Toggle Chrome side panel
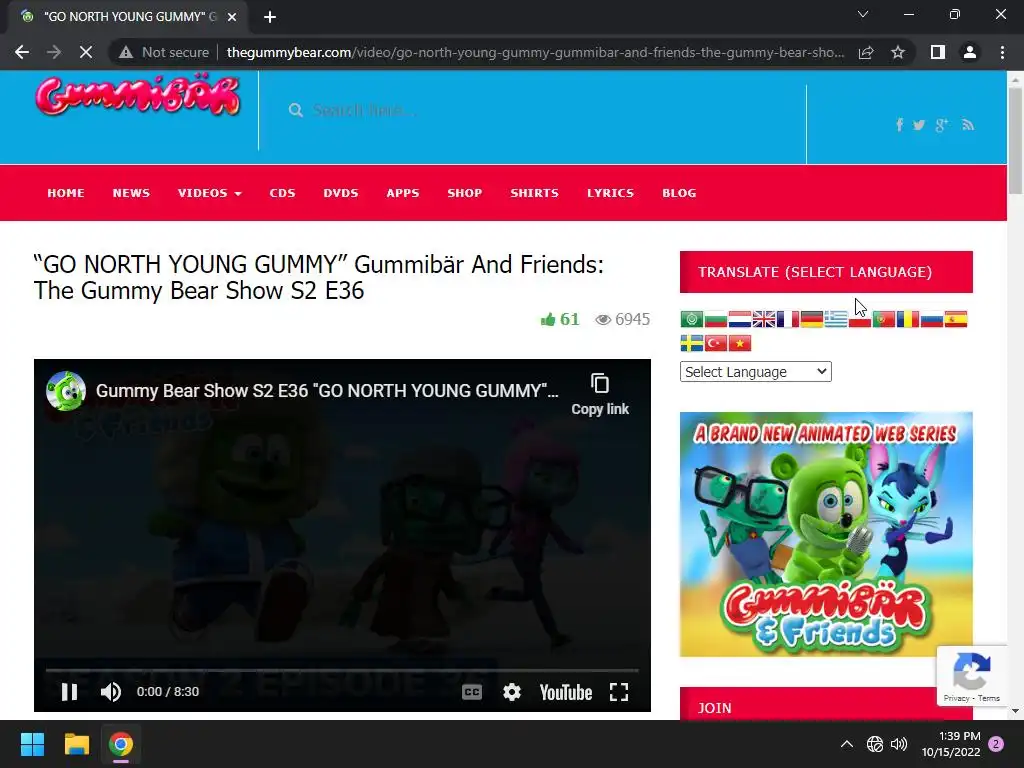Image resolution: width=1024 pixels, height=768 pixels. pos(938,52)
